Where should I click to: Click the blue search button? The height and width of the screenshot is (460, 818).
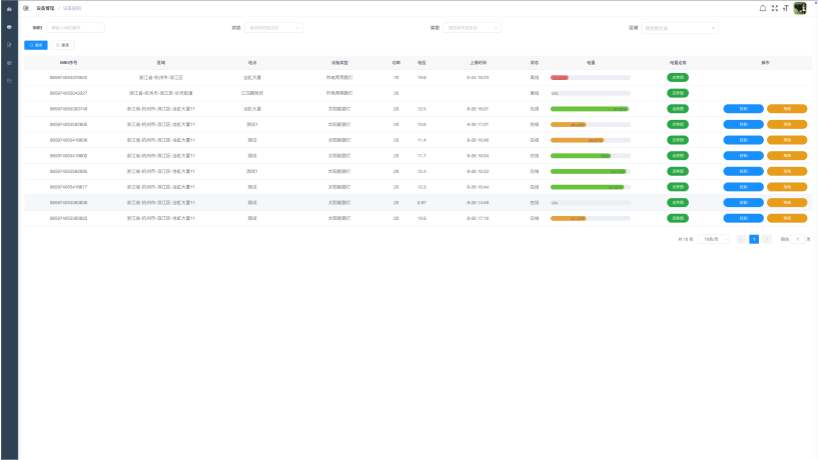click(36, 45)
